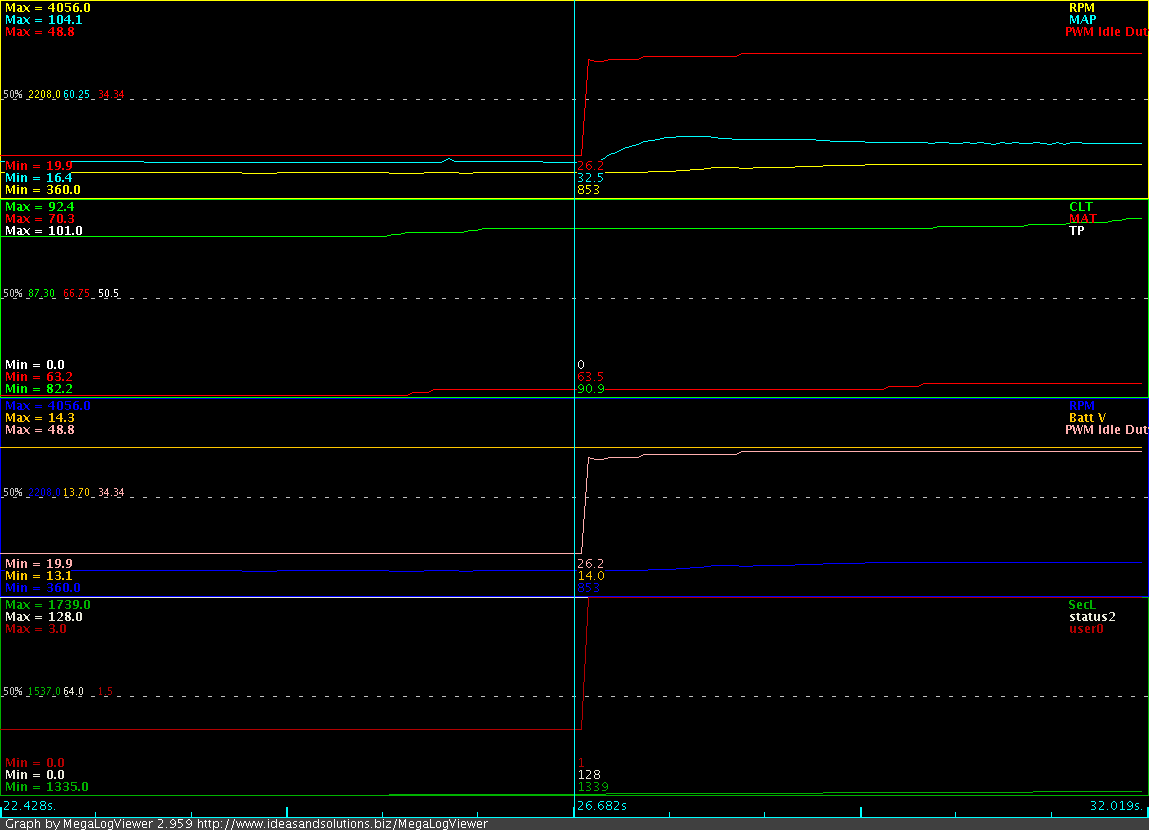
Task: Click the 32.019s end time label
Action: click(1117, 805)
